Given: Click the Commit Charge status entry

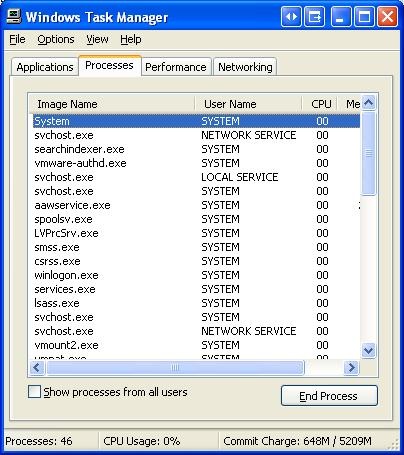Looking at the screenshot, I should point(297,441).
